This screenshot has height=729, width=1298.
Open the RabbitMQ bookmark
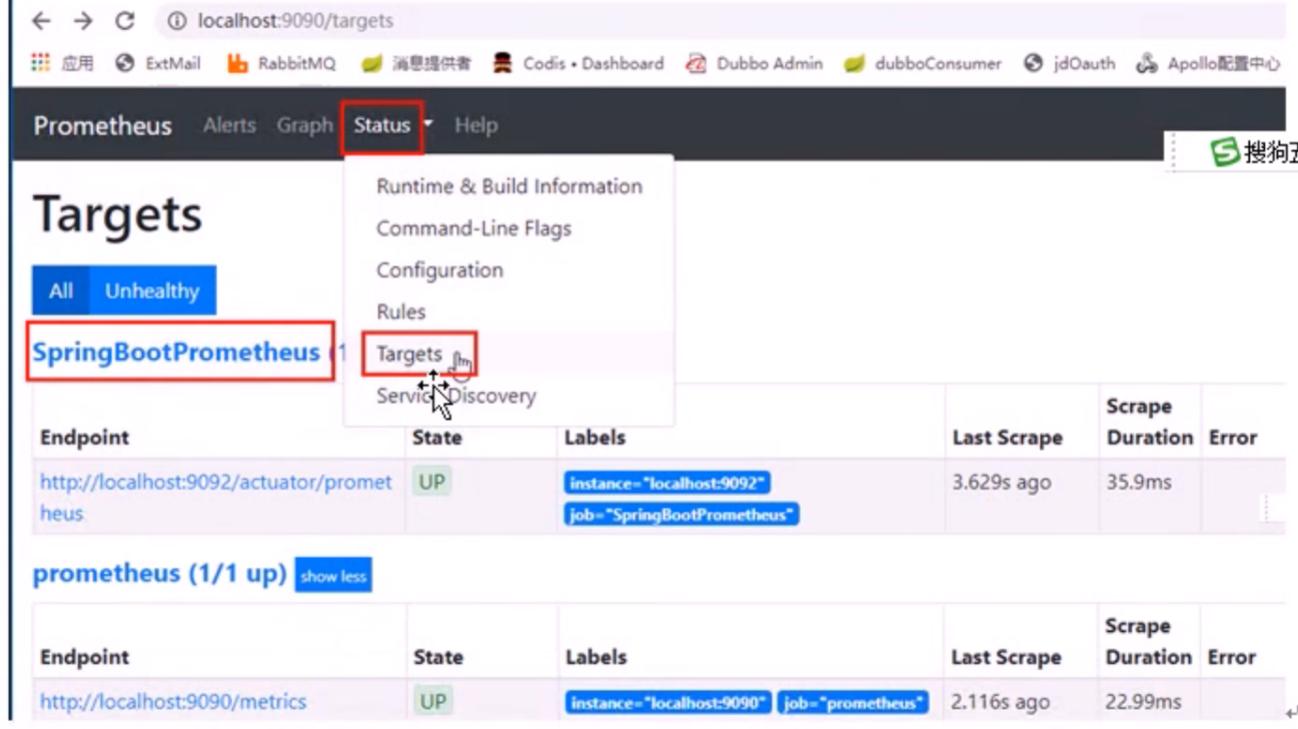[x=281, y=63]
